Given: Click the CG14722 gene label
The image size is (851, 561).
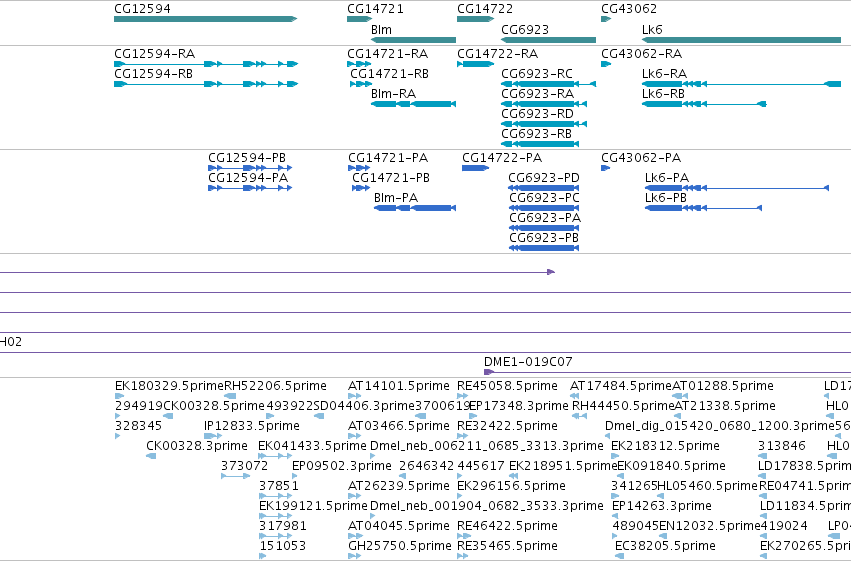Looking at the screenshot, I should pyautogui.click(x=485, y=9).
